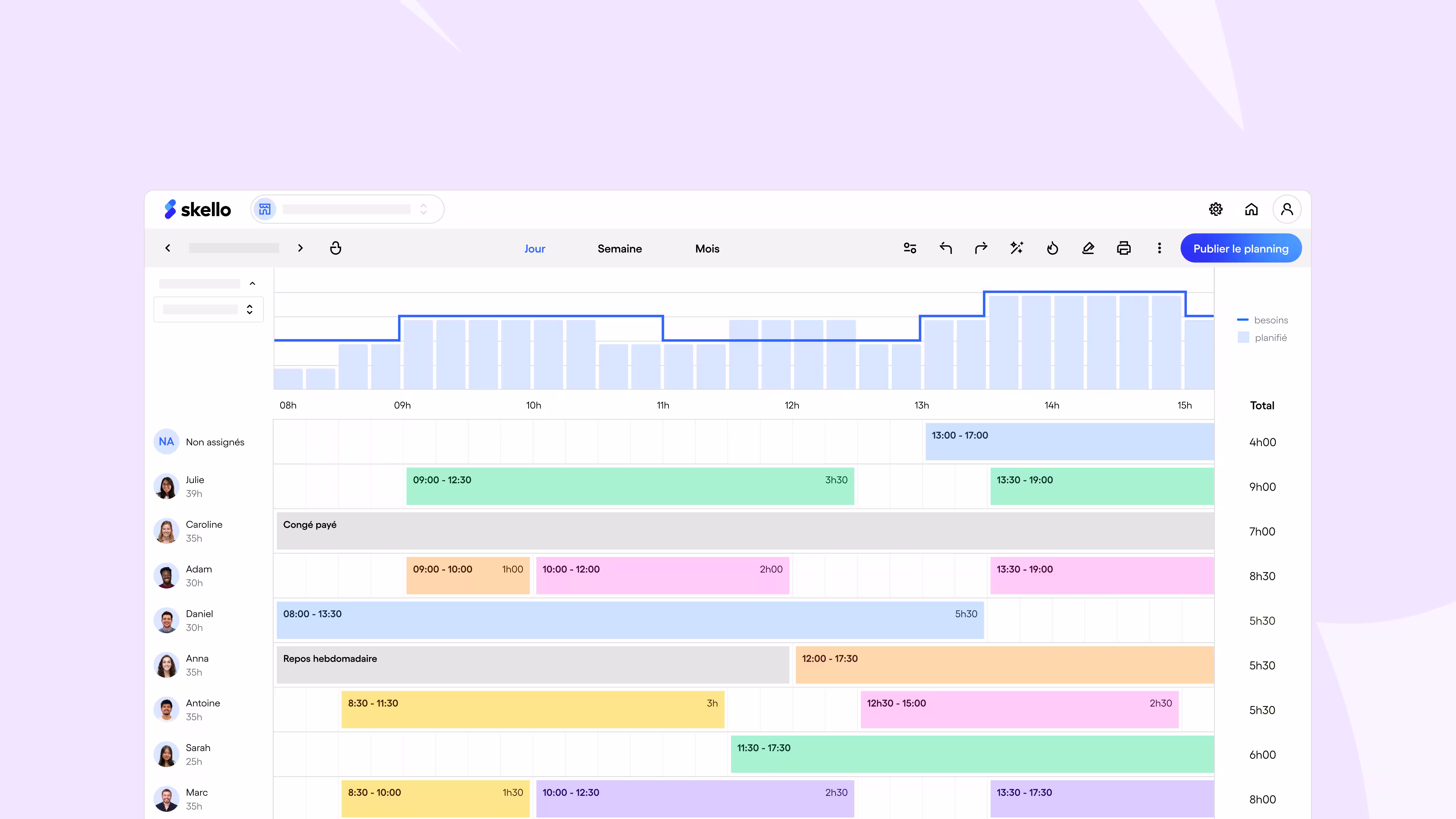Open the user profile icon
Viewport: 1456px width, 819px height.
(1287, 209)
